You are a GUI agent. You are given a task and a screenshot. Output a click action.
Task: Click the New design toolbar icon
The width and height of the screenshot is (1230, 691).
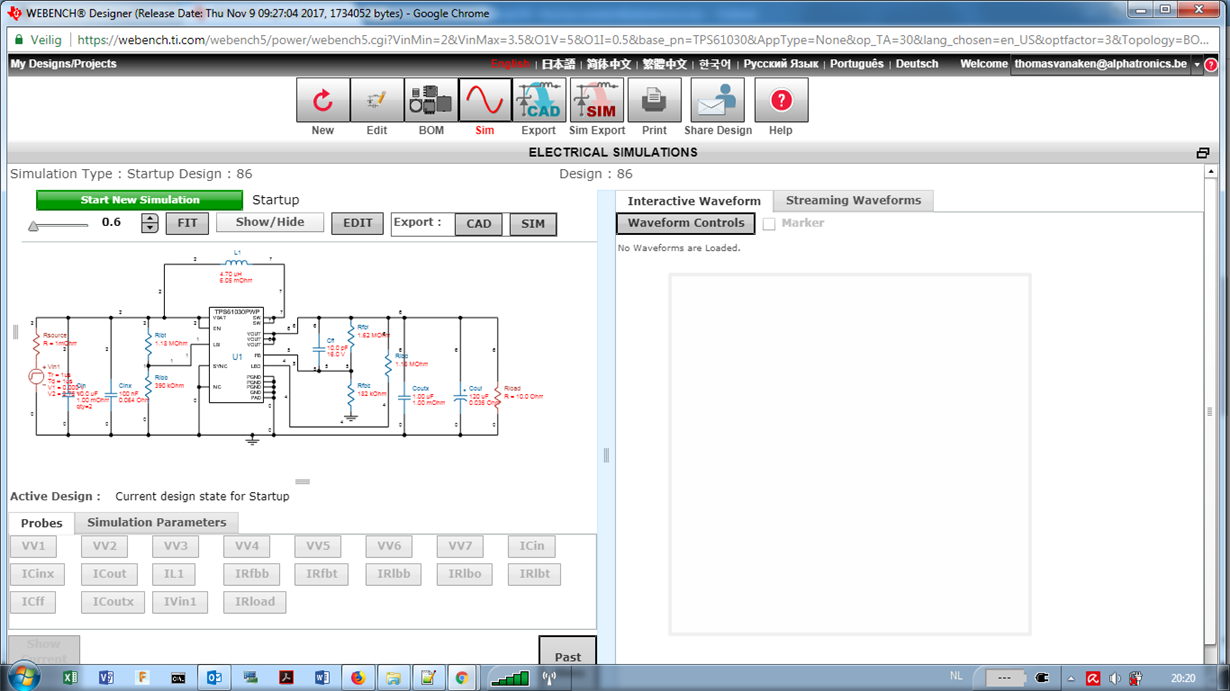pos(323,100)
